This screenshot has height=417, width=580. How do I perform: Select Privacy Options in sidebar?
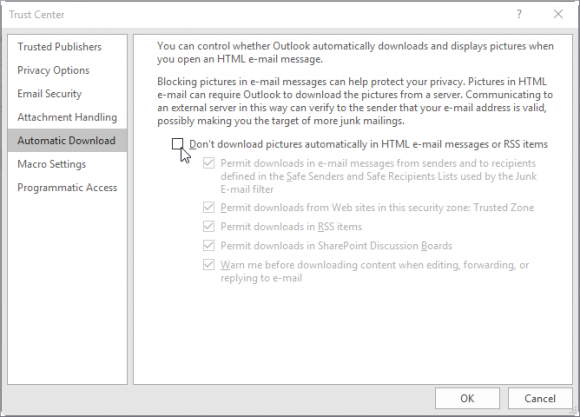coord(53,70)
